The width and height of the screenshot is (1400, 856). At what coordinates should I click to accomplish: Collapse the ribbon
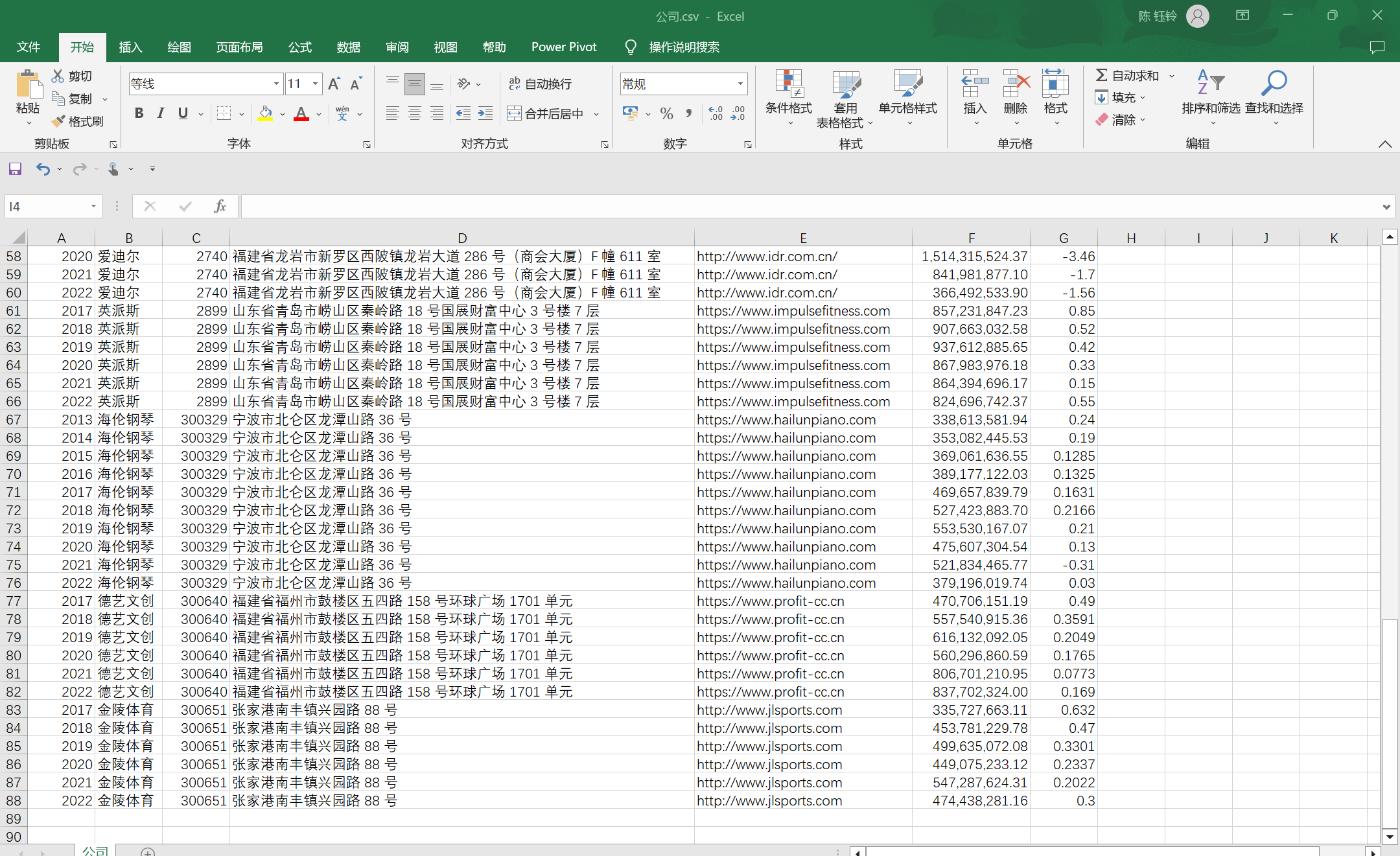coord(1385,144)
